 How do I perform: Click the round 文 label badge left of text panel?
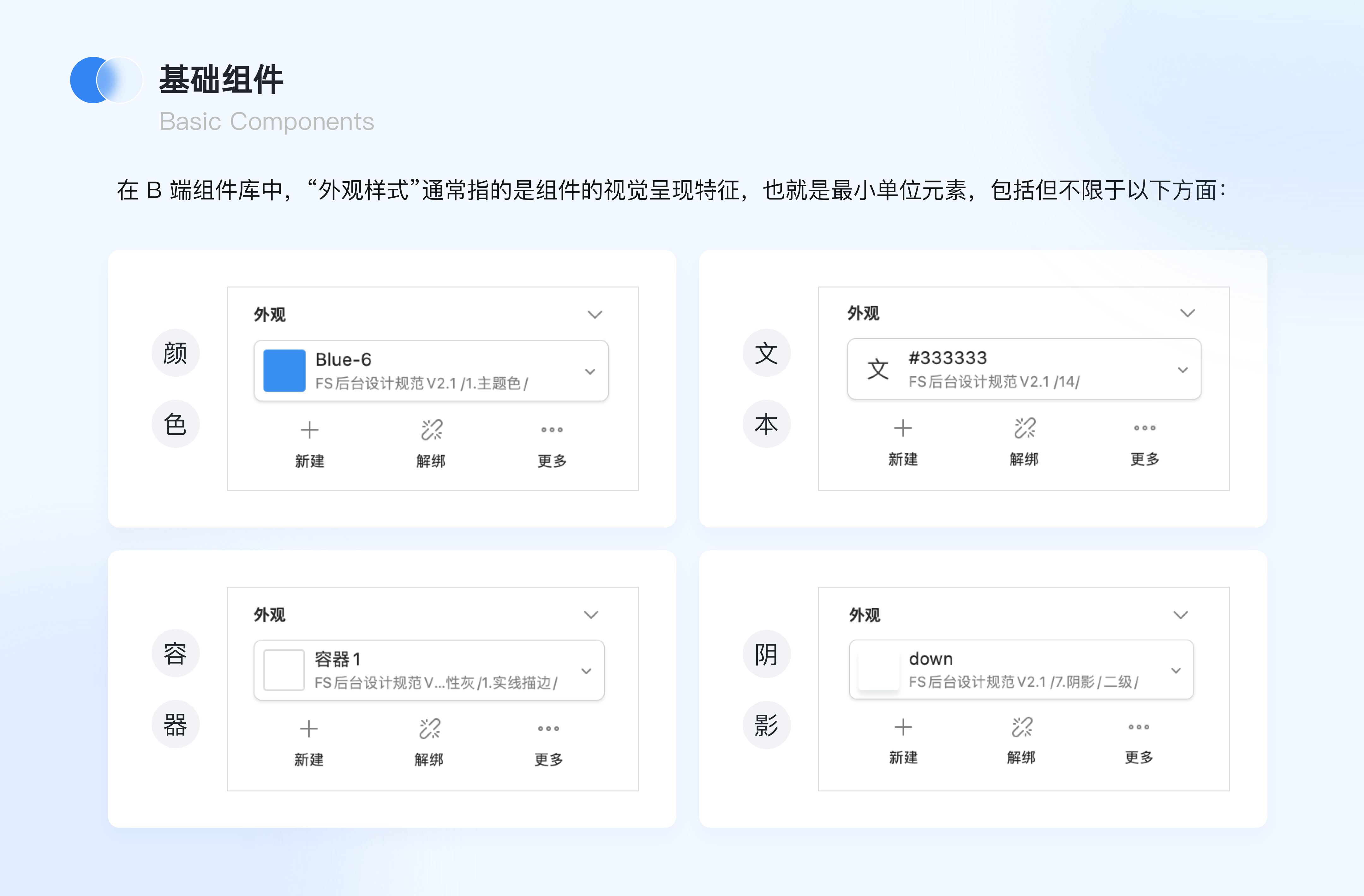click(766, 353)
